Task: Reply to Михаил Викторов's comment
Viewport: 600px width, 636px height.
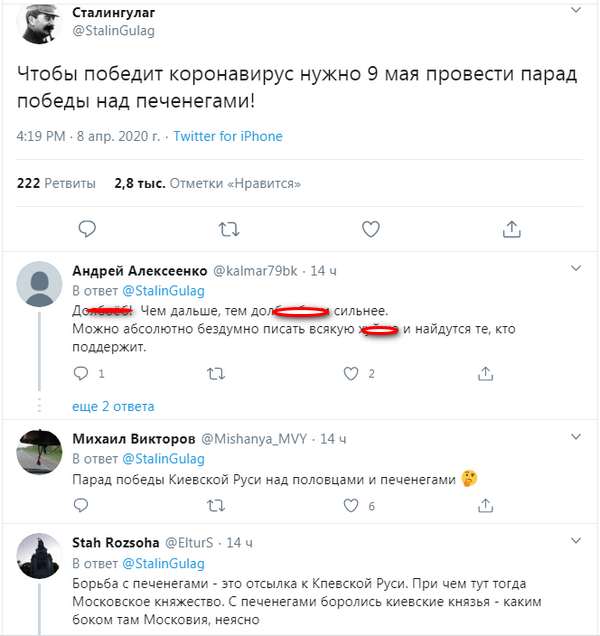Action: (83, 506)
